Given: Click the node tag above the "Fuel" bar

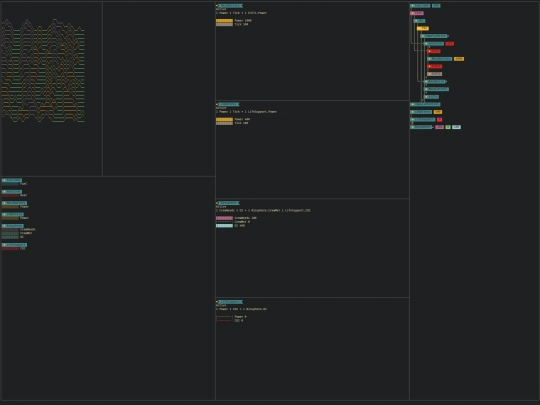Looking at the screenshot, I should tap(12, 180).
